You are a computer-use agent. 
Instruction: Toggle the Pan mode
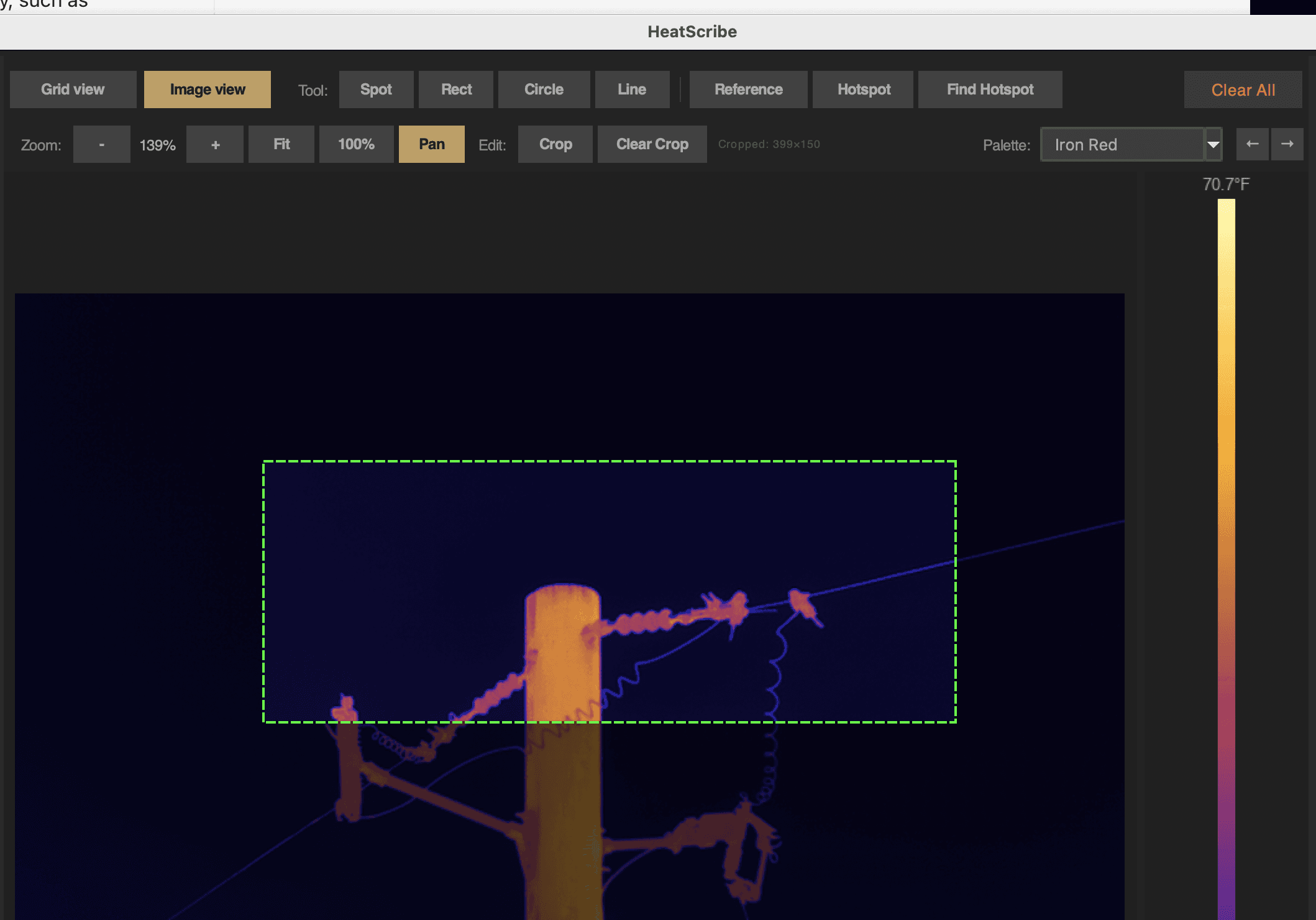tap(432, 144)
